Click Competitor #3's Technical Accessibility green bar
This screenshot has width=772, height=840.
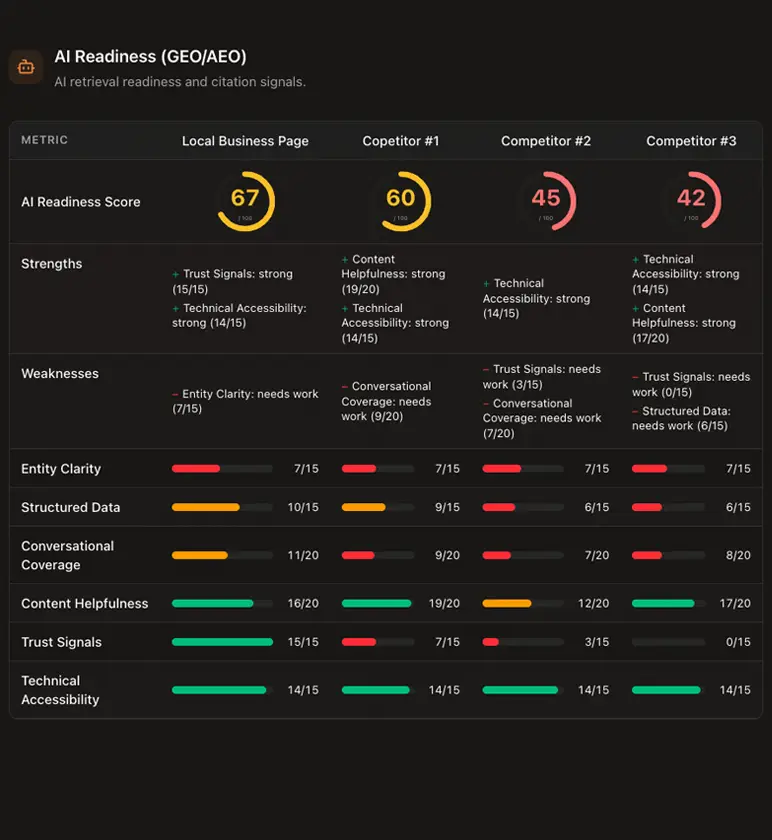(666, 690)
